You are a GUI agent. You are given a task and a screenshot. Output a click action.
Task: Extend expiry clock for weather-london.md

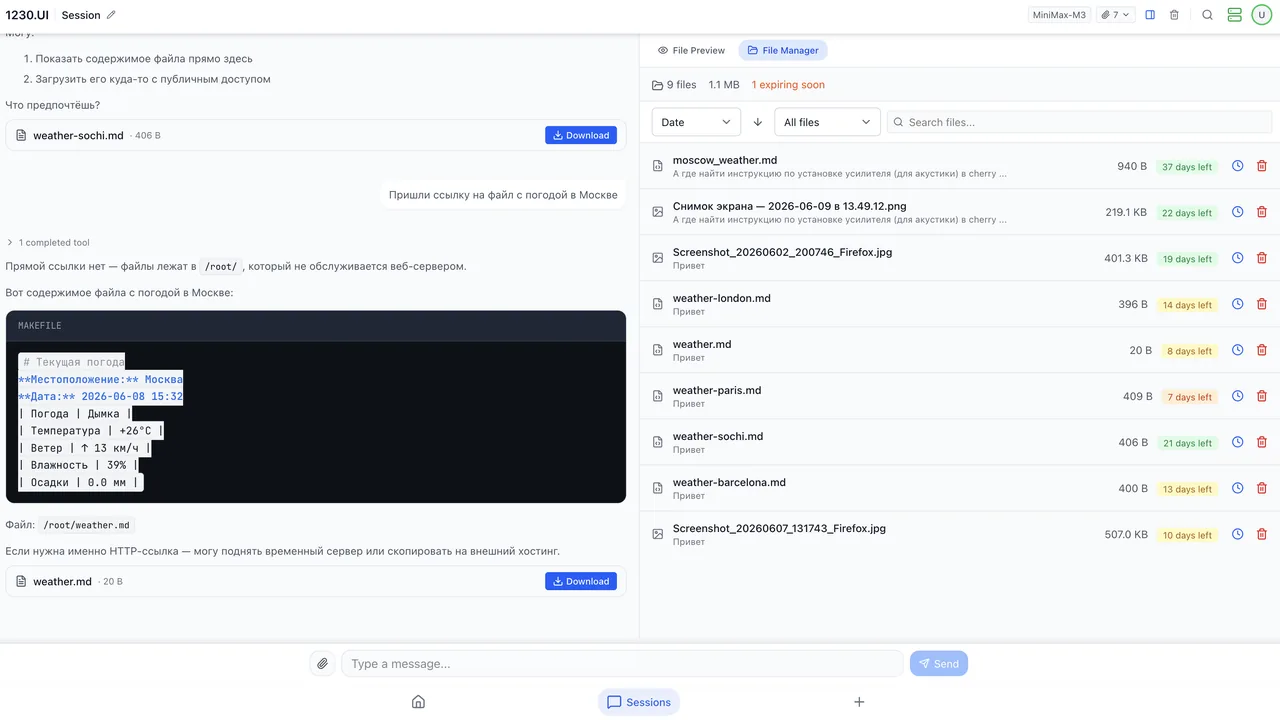(1237, 304)
